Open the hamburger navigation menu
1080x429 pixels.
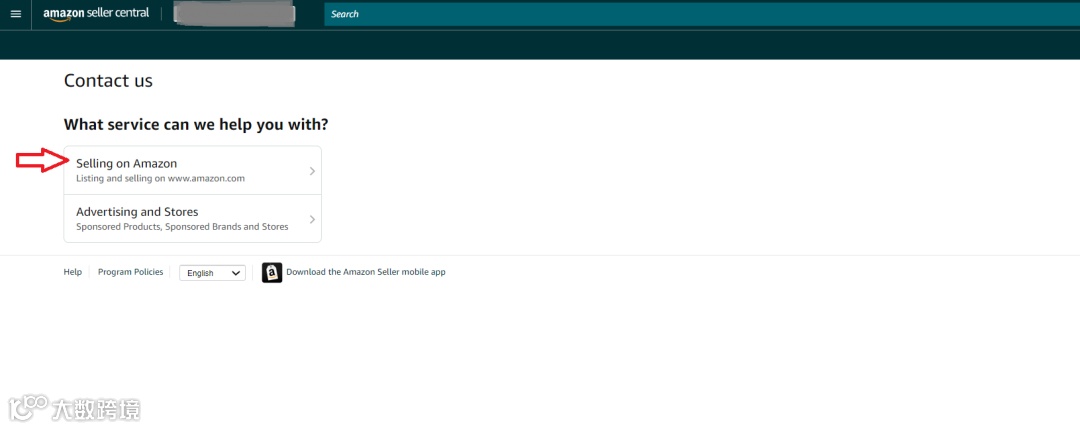16,14
